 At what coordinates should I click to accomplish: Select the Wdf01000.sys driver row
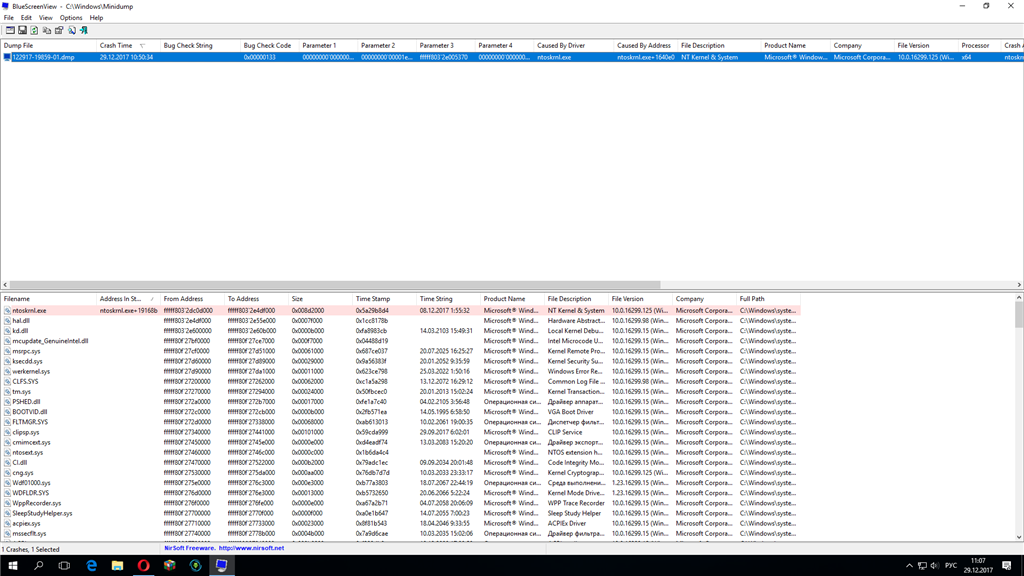tap(400, 483)
